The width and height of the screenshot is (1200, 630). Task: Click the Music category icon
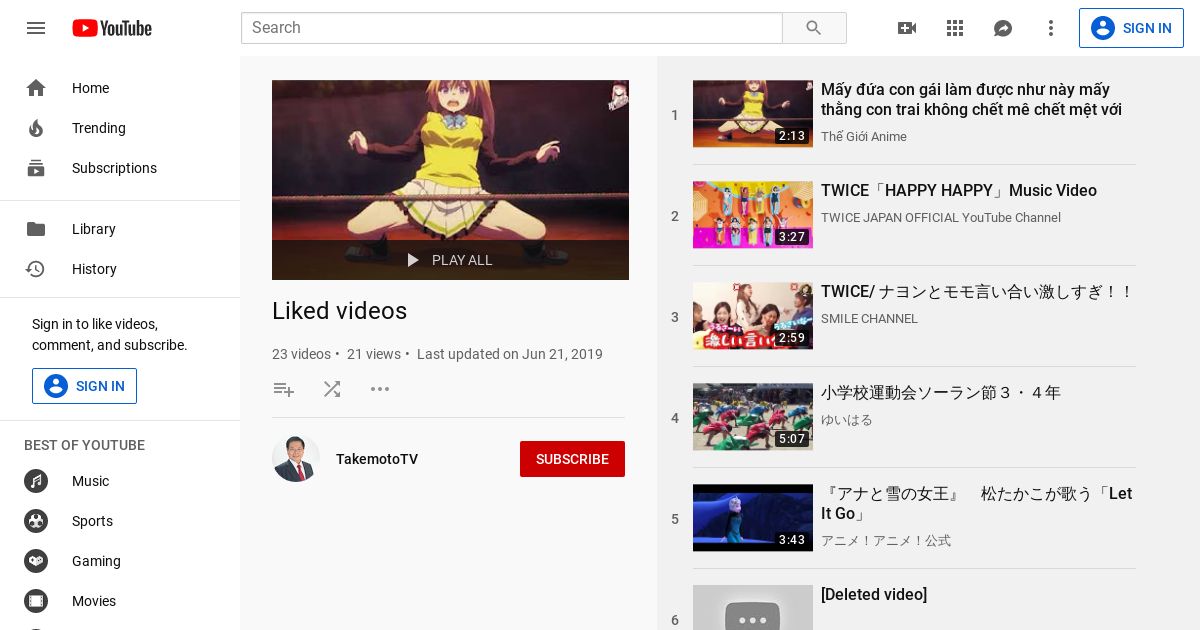pyautogui.click(x=36, y=481)
